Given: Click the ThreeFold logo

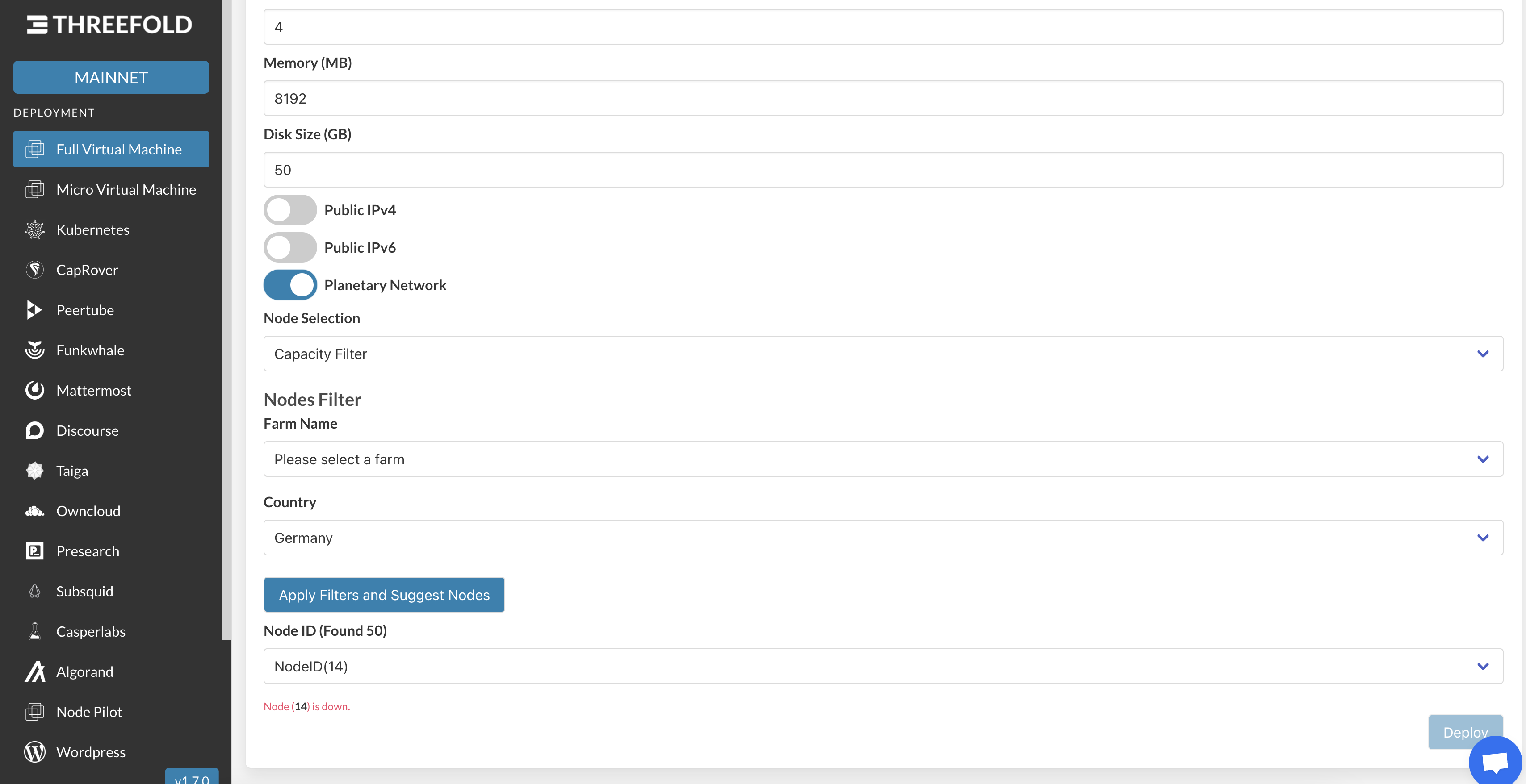Looking at the screenshot, I should coord(109,25).
